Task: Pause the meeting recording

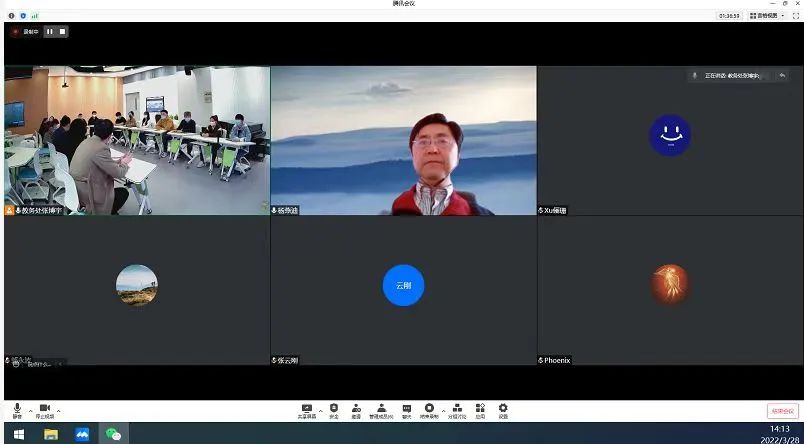Action: tap(50, 31)
